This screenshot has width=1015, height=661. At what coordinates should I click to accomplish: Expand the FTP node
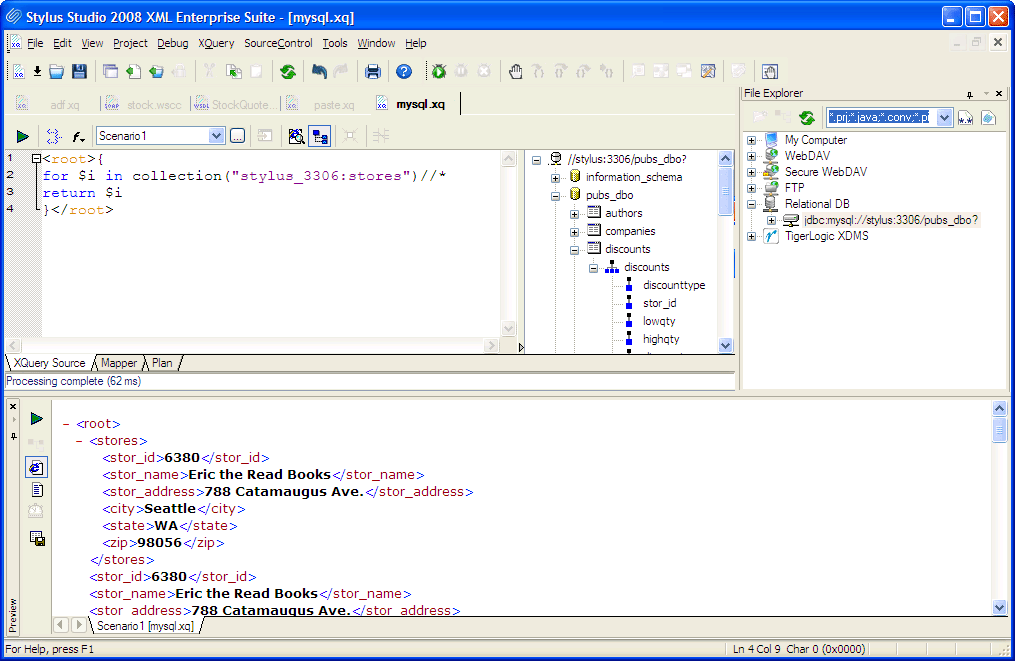tap(752, 188)
